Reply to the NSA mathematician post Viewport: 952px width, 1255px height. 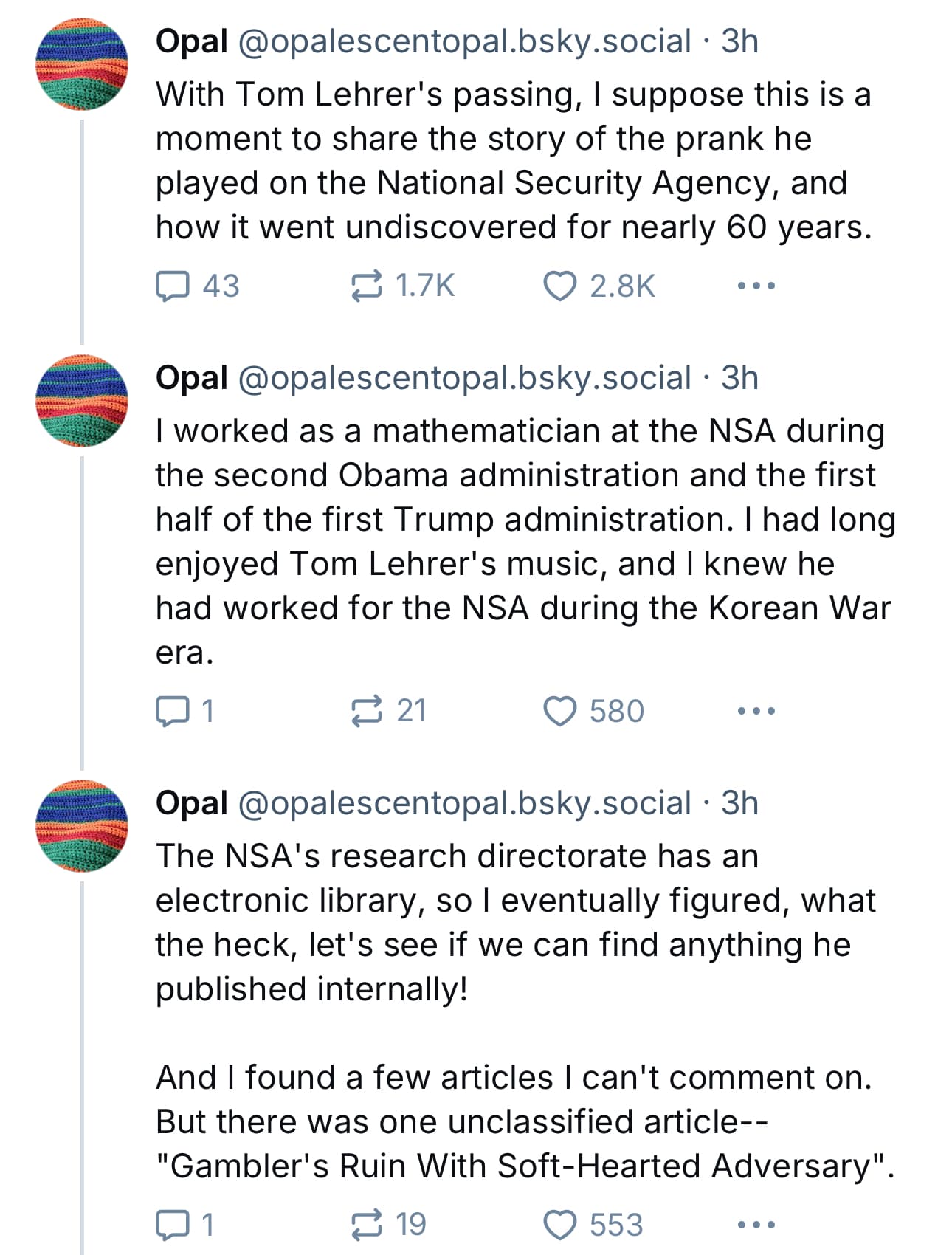coord(173,712)
